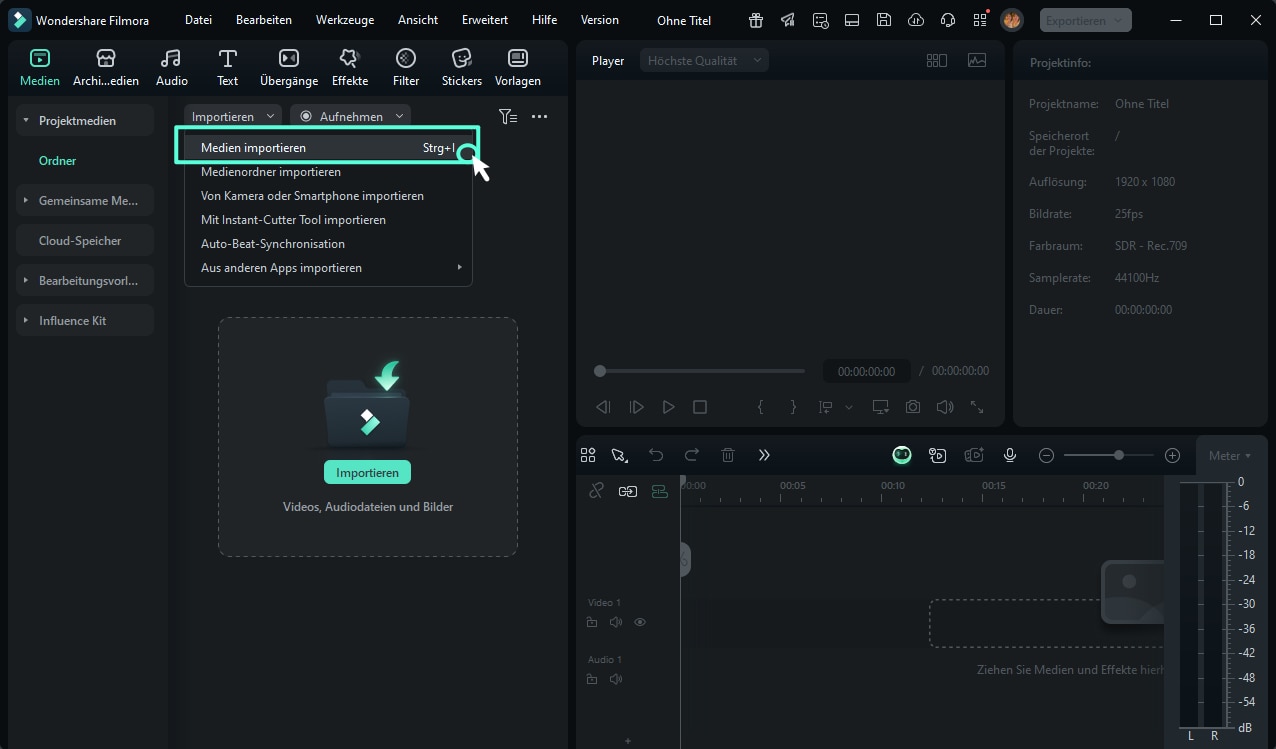Click the cloud upload icon
Screen dimensions: 1276x749
pos(916,20)
